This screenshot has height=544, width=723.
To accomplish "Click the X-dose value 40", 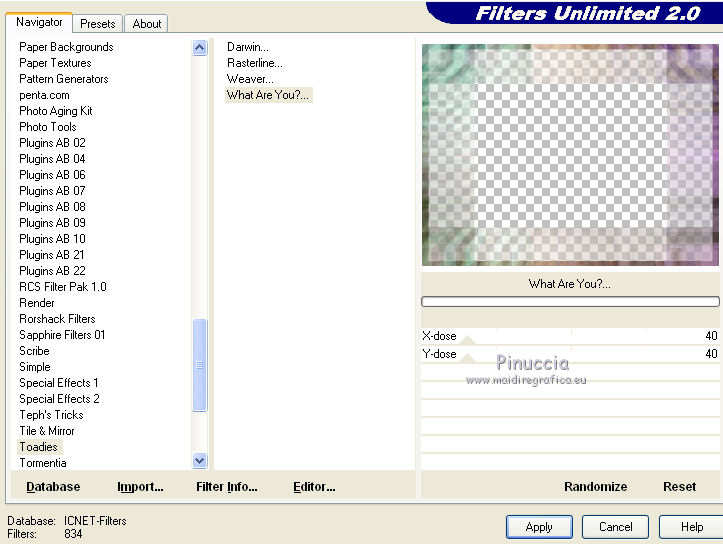I will [711, 336].
